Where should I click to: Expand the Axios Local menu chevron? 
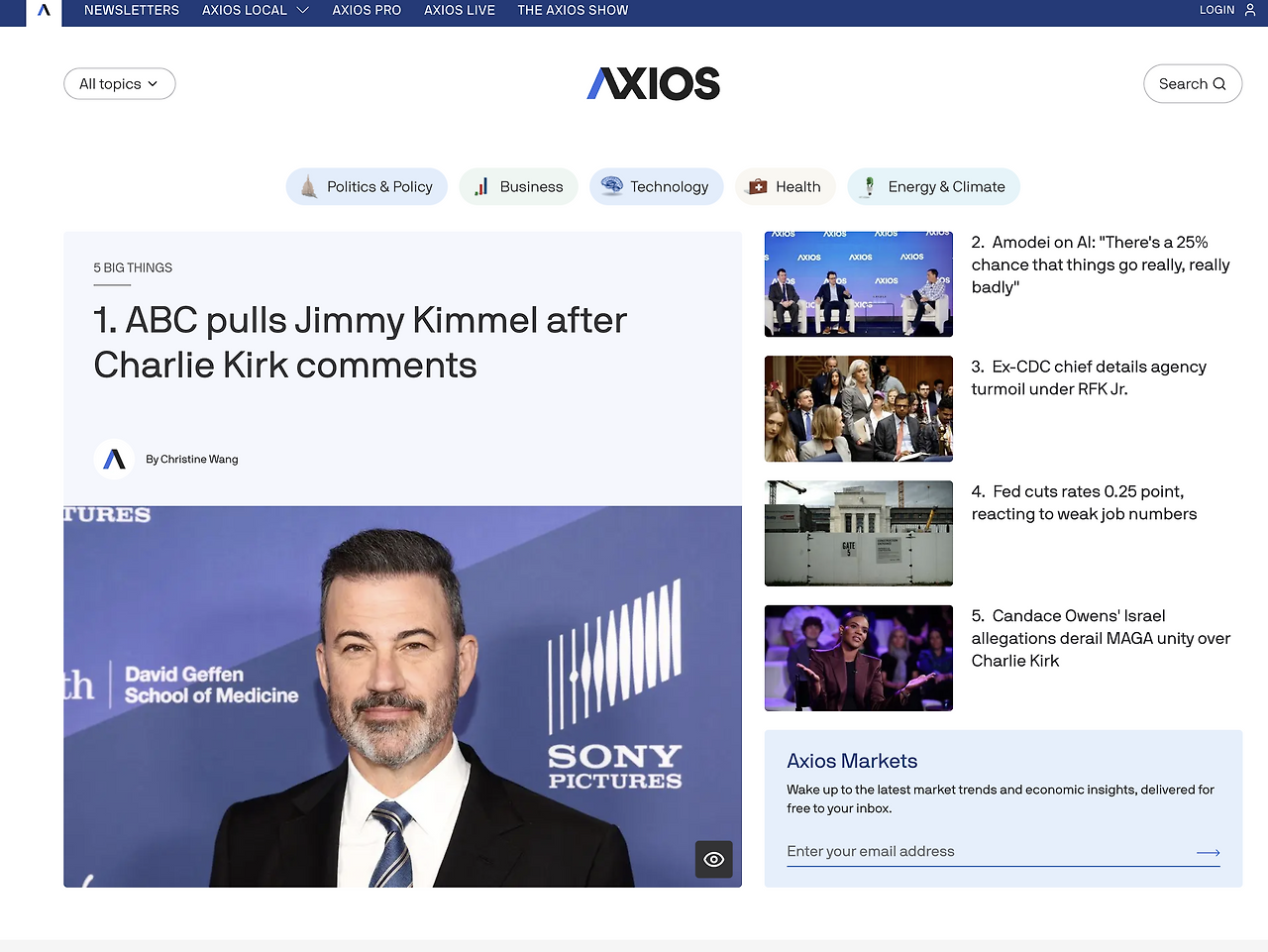(x=303, y=10)
